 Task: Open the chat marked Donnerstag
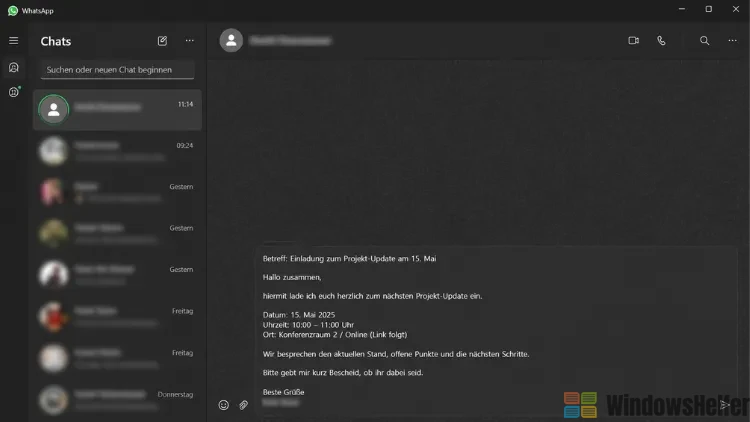[x=117, y=400]
